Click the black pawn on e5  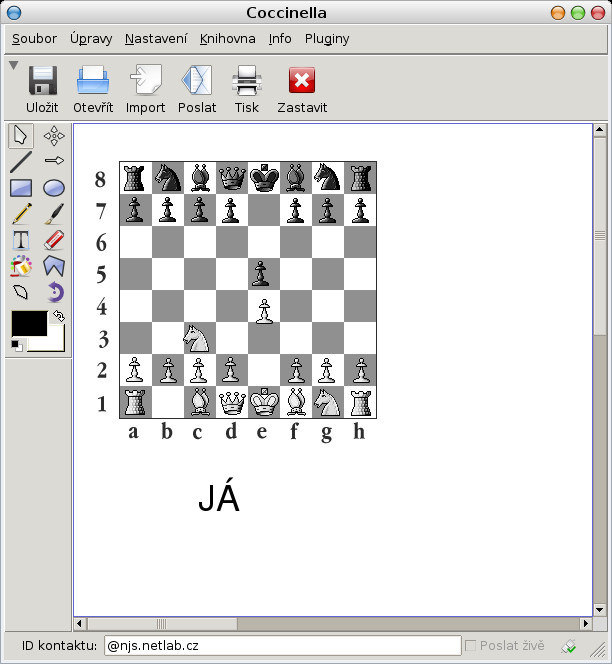click(x=260, y=274)
